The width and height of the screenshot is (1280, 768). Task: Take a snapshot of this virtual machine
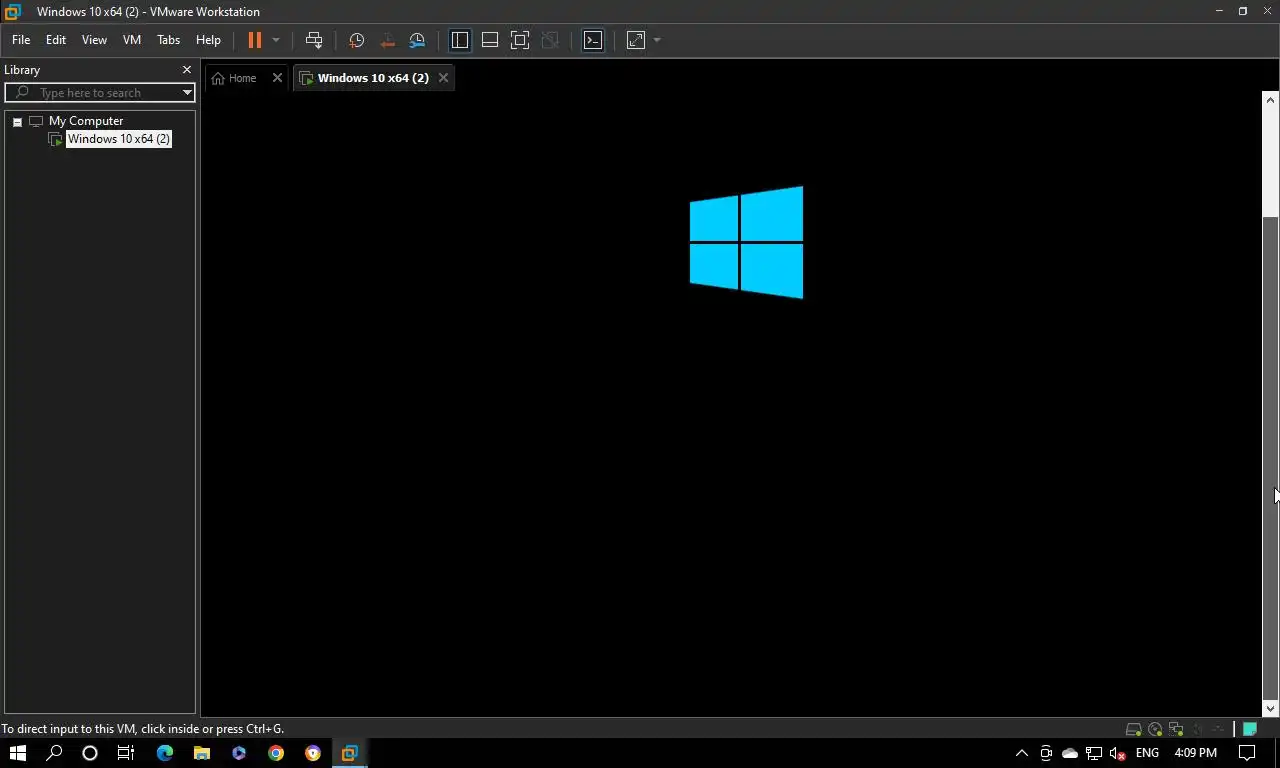click(x=356, y=40)
